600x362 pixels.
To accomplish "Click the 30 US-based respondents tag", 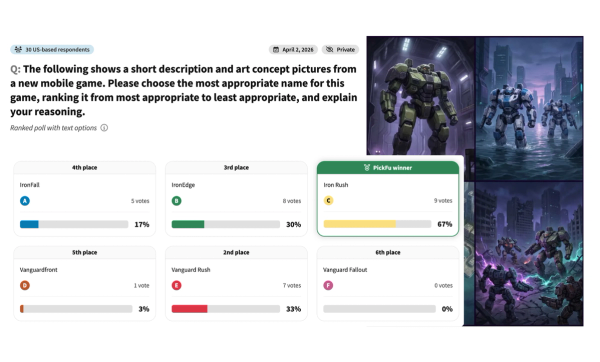I will (x=52, y=49).
